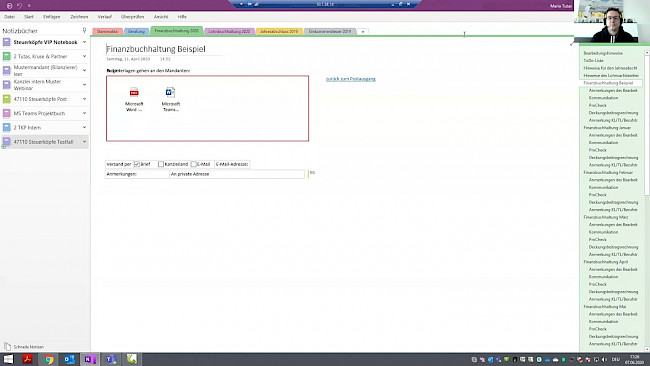Expand Kanzlei intern Muster Webinar chevron
Viewport: 650px width, 366px height.
point(84,85)
